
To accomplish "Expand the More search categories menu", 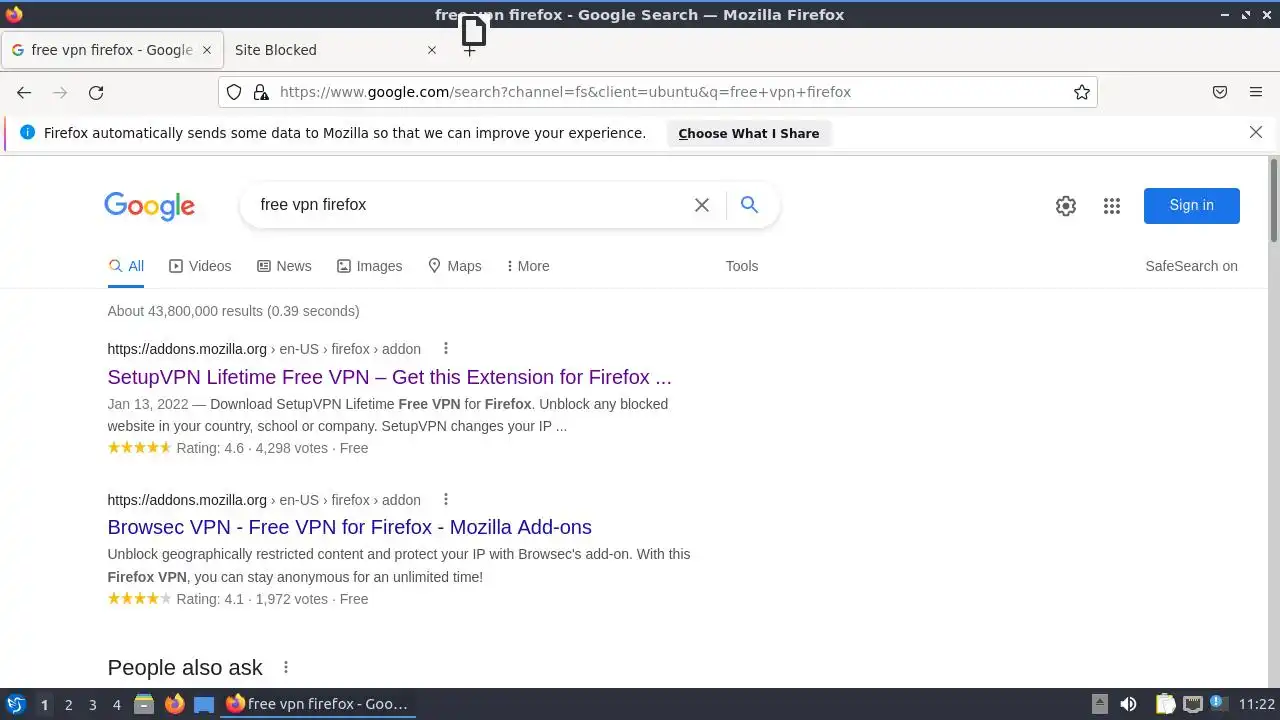I will pos(527,266).
